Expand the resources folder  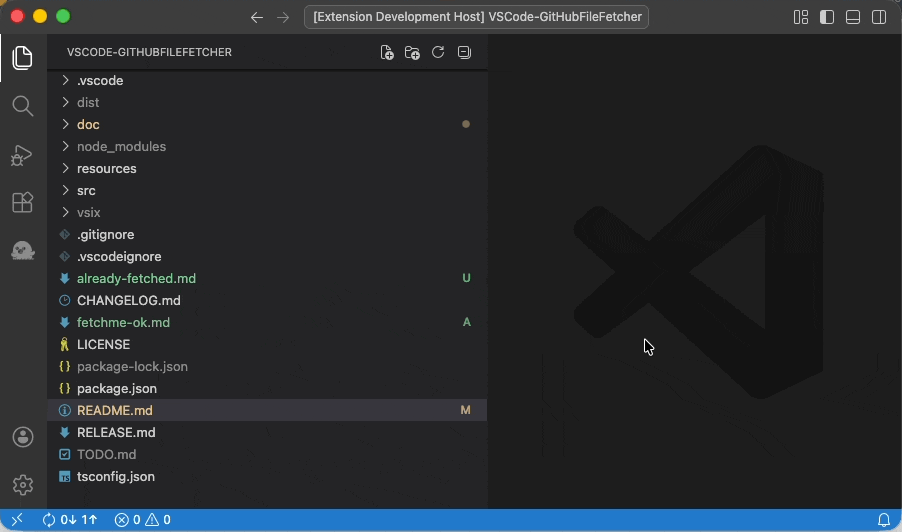tap(106, 168)
